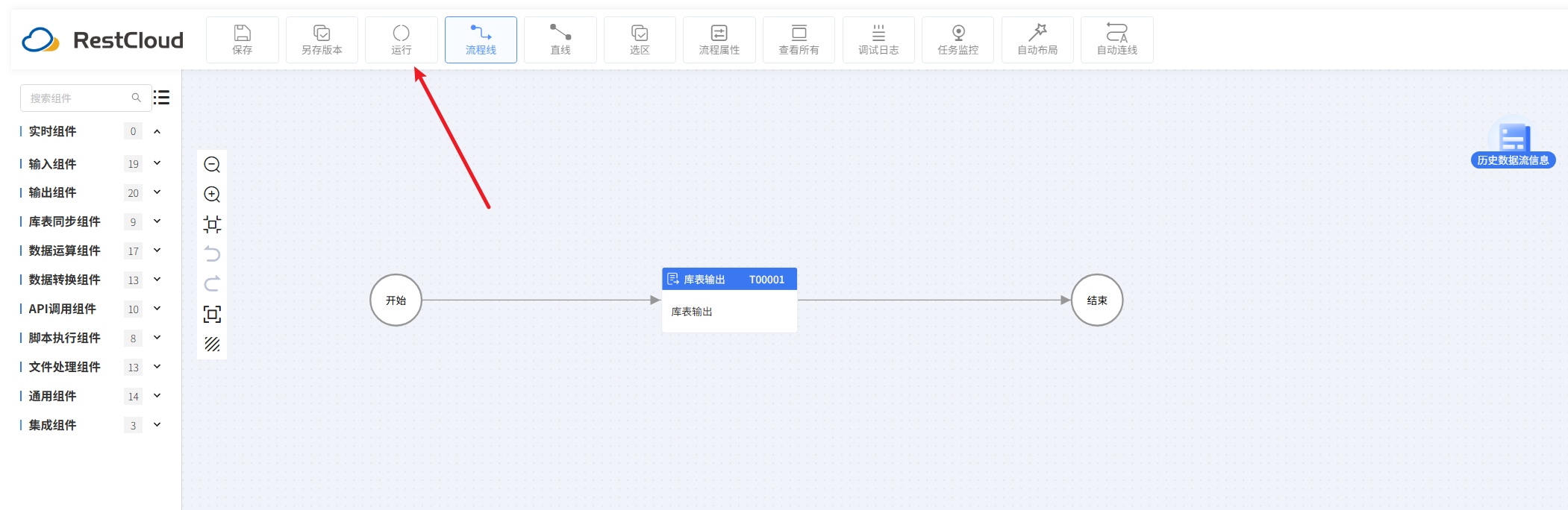Zoom in the canvas with plus magnifier
Image resolution: width=1568 pixels, height=510 pixels.
coord(212,195)
